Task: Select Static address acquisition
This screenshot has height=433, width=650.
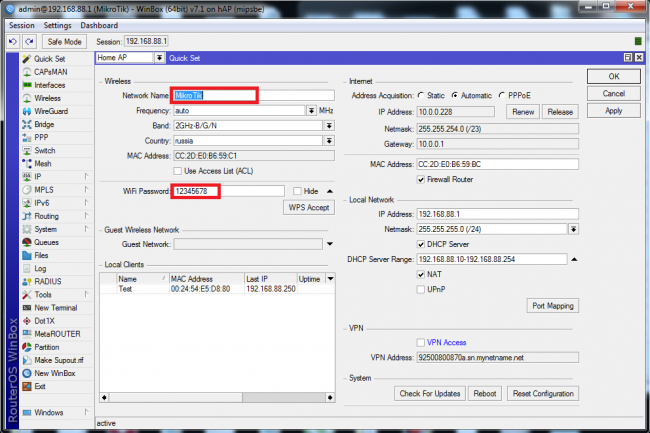Action: click(421, 95)
